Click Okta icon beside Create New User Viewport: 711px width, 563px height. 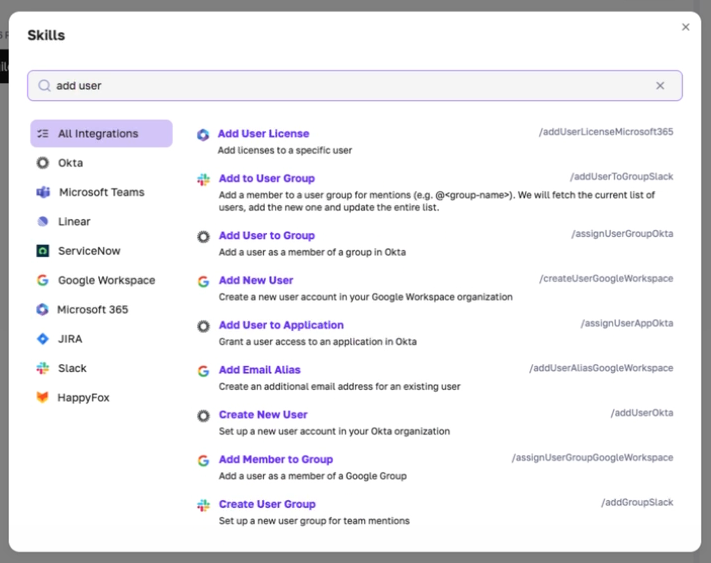[x=203, y=416]
